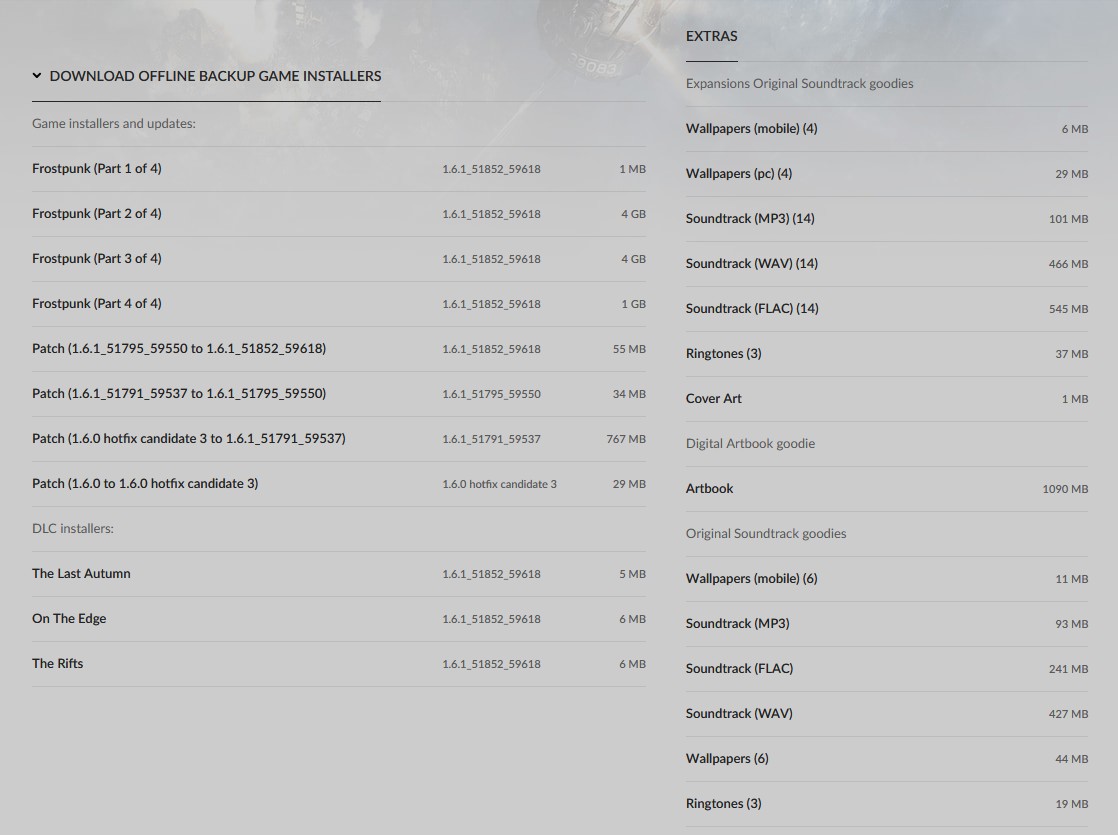Click version '1.6.1_51791_59537' in version column

491,439
